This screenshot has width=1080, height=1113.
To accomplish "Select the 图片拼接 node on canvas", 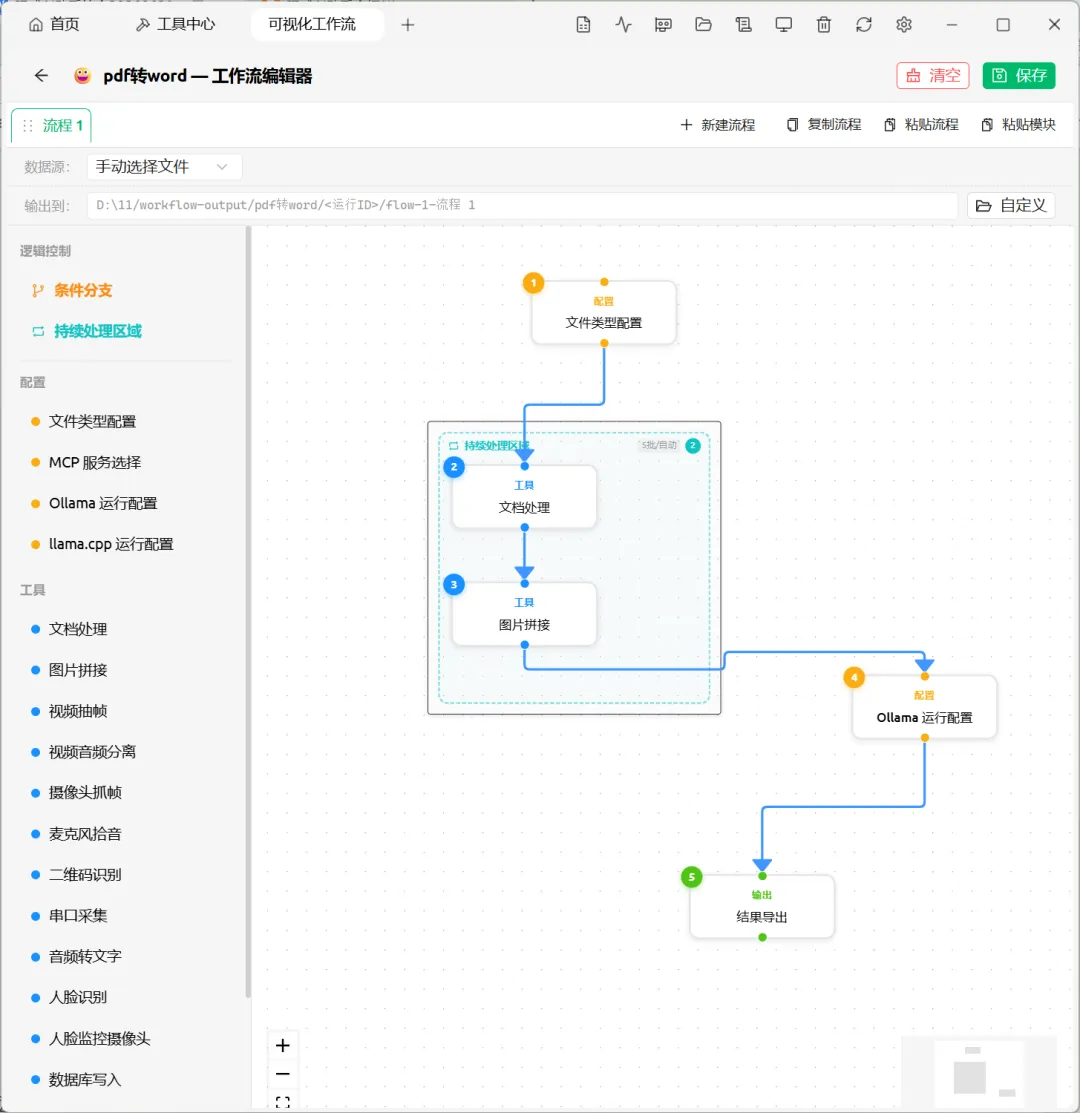I will coord(524,614).
